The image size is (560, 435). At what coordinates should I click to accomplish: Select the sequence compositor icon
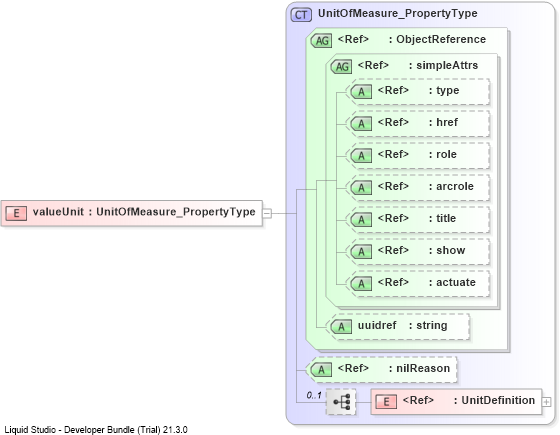pos(341,402)
